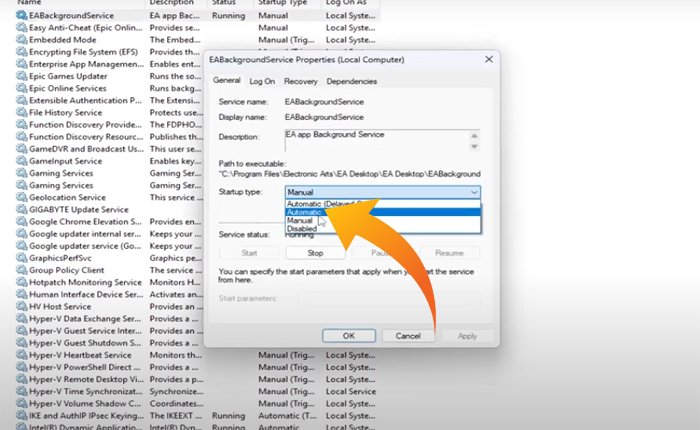Choose Automatic (Delayed Start) option
The width and height of the screenshot is (700, 430).
click(383, 204)
